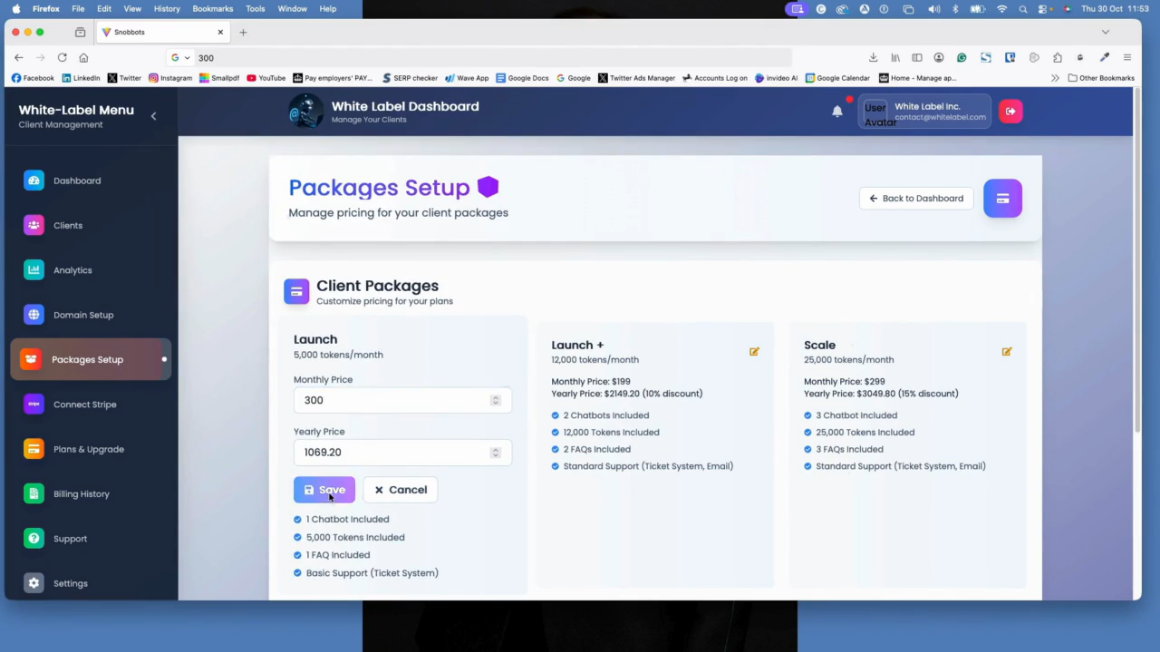This screenshot has width=1160, height=652.
Task: Open Tools menu
Action: [255, 9]
